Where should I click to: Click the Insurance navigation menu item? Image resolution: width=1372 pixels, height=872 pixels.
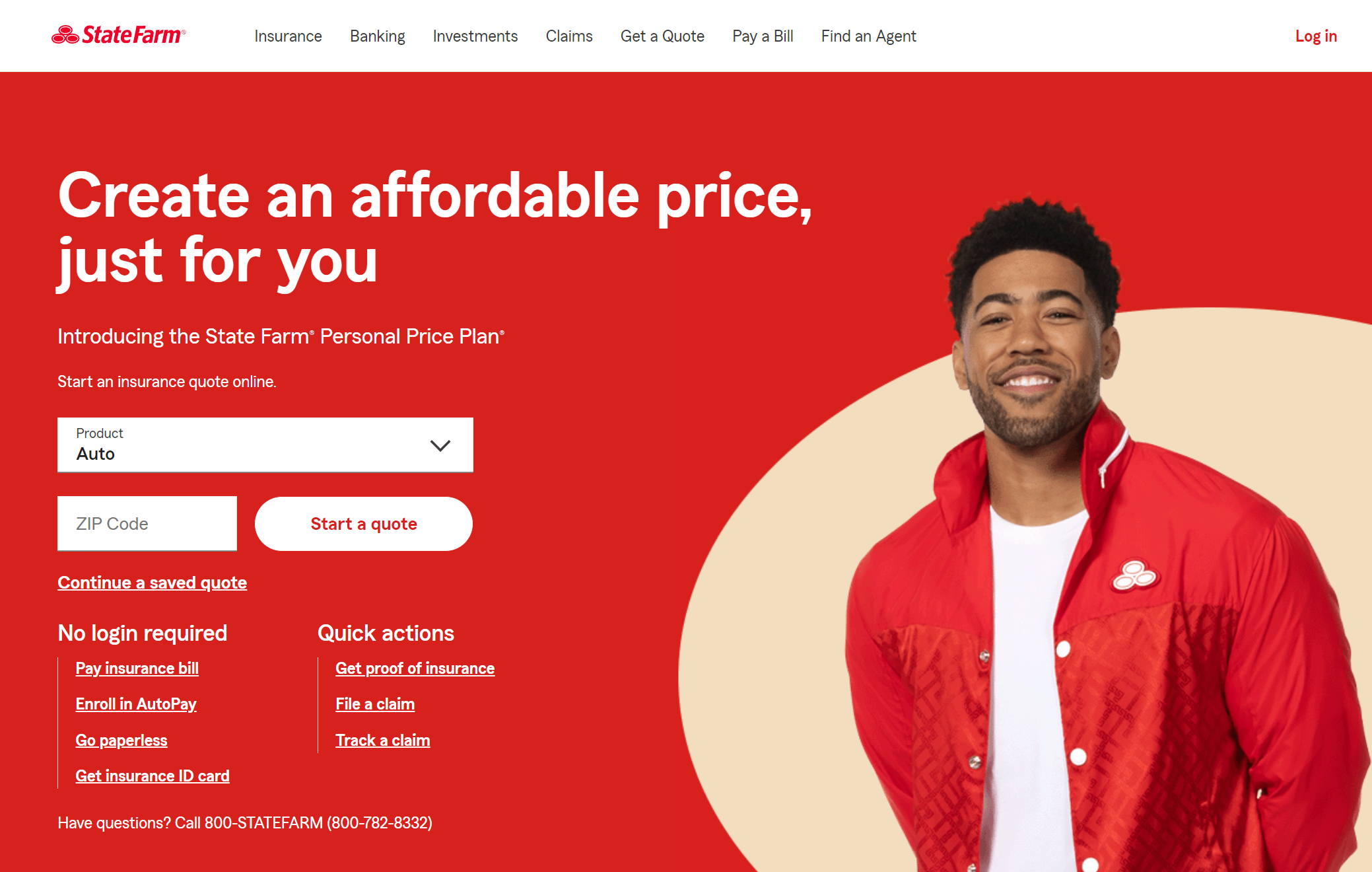(289, 36)
